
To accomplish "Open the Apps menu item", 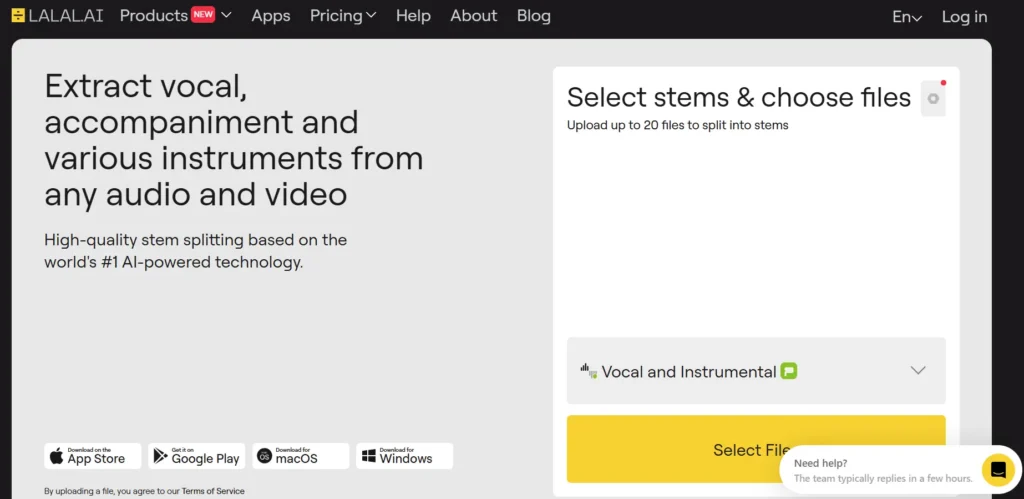I will (x=271, y=16).
